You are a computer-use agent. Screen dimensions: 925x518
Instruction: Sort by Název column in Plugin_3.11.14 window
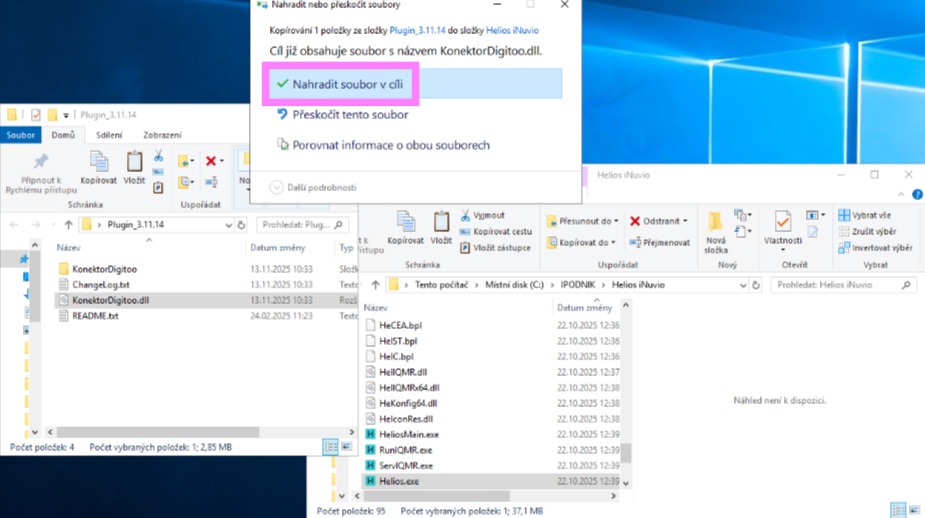pos(68,248)
